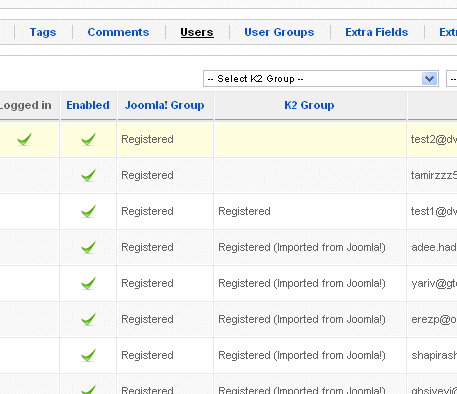Image resolution: width=457 pixels, height=394 pixels.
Task: Toggle enabled checkmark in test1 row
Action: pyautogui.click(x=88, y=211)
